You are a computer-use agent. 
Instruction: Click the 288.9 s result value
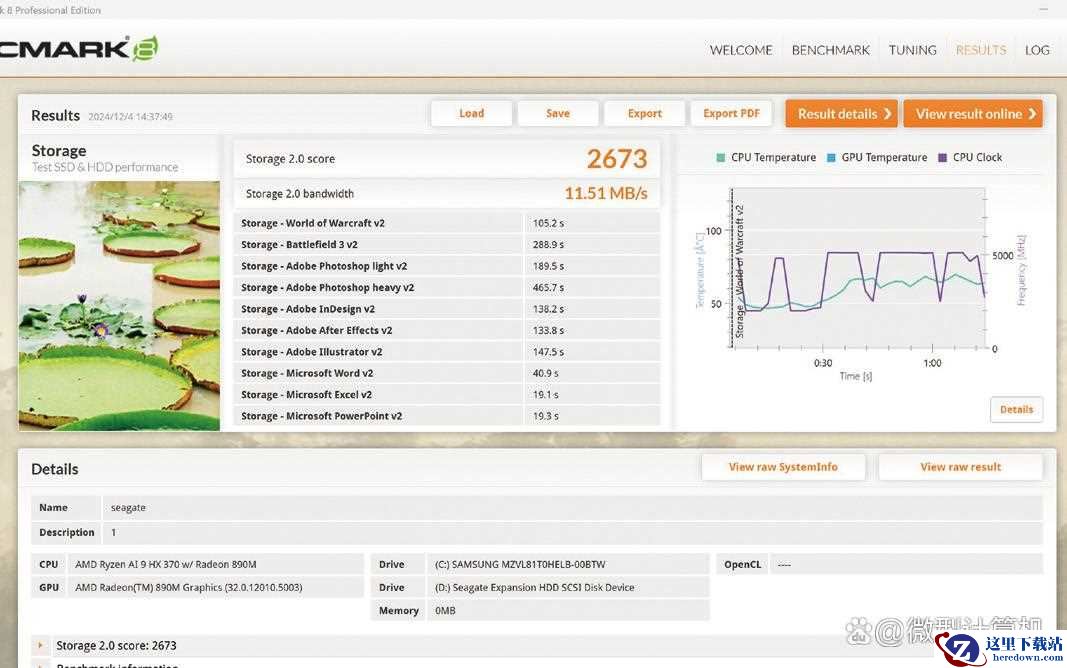[548, 245]
